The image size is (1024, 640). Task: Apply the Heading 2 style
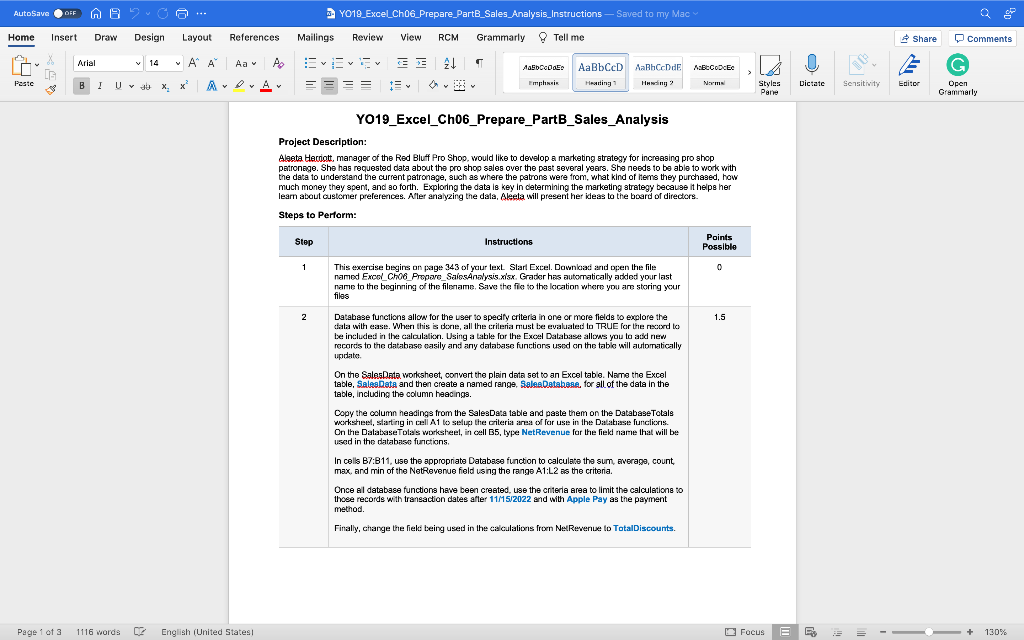[x=658, y=72]
